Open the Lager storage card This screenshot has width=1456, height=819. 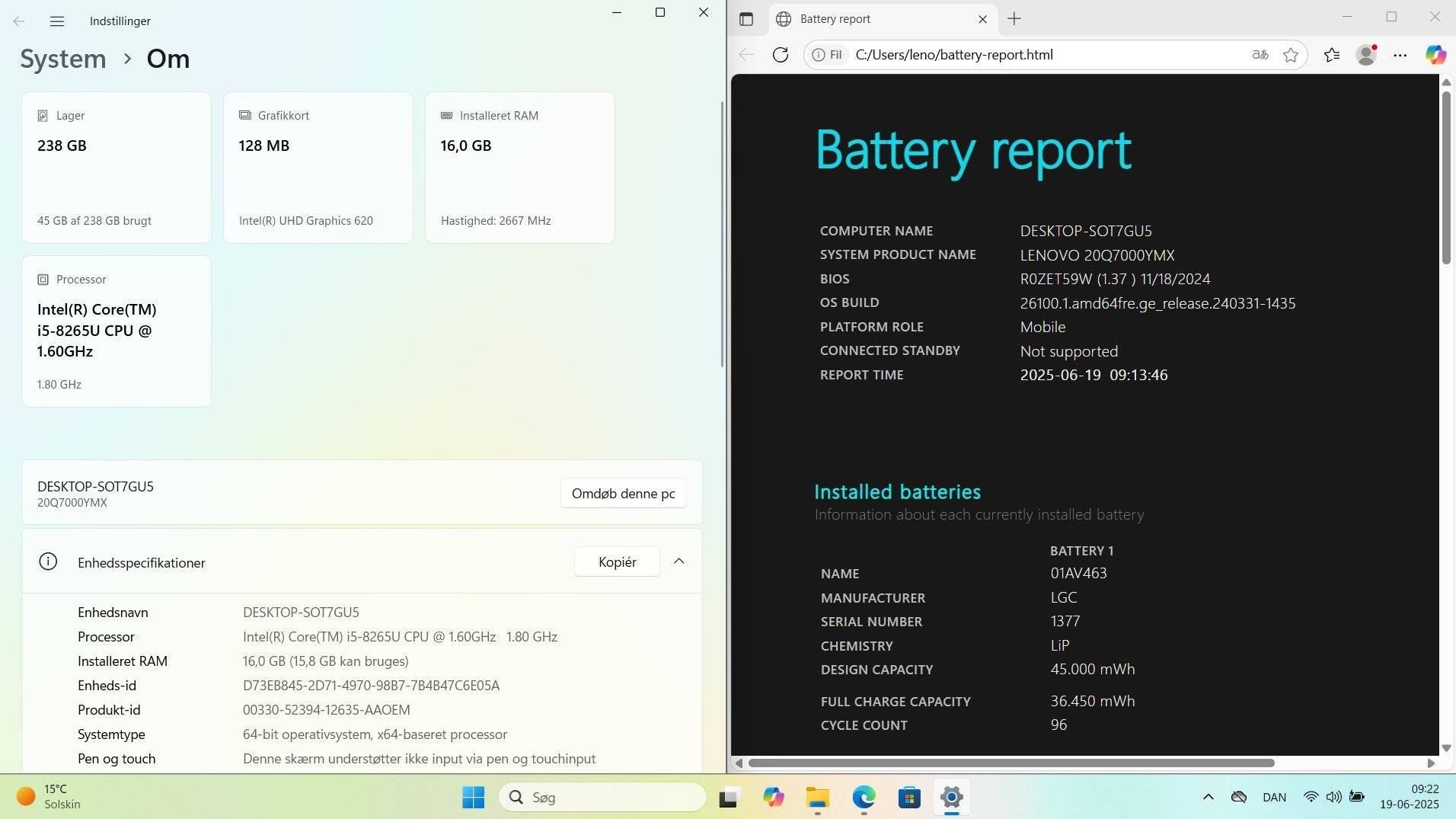point(117,168)
